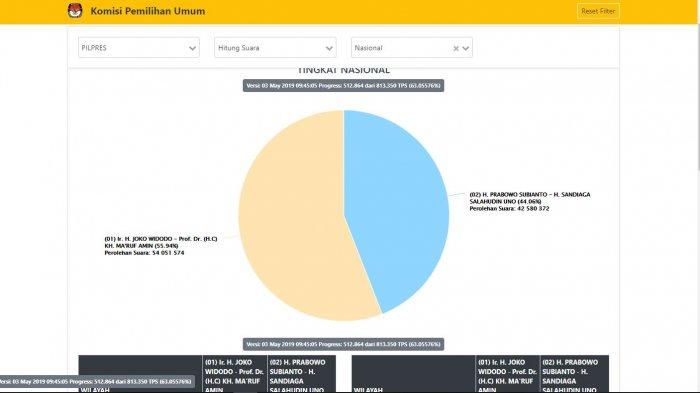
Task: Click the Reset Filter button
Action: pos(598,11)
